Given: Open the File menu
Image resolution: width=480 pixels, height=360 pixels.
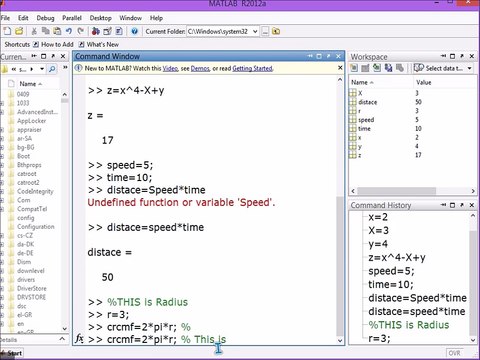Looking at the screenshot, I should click(5, 18).
